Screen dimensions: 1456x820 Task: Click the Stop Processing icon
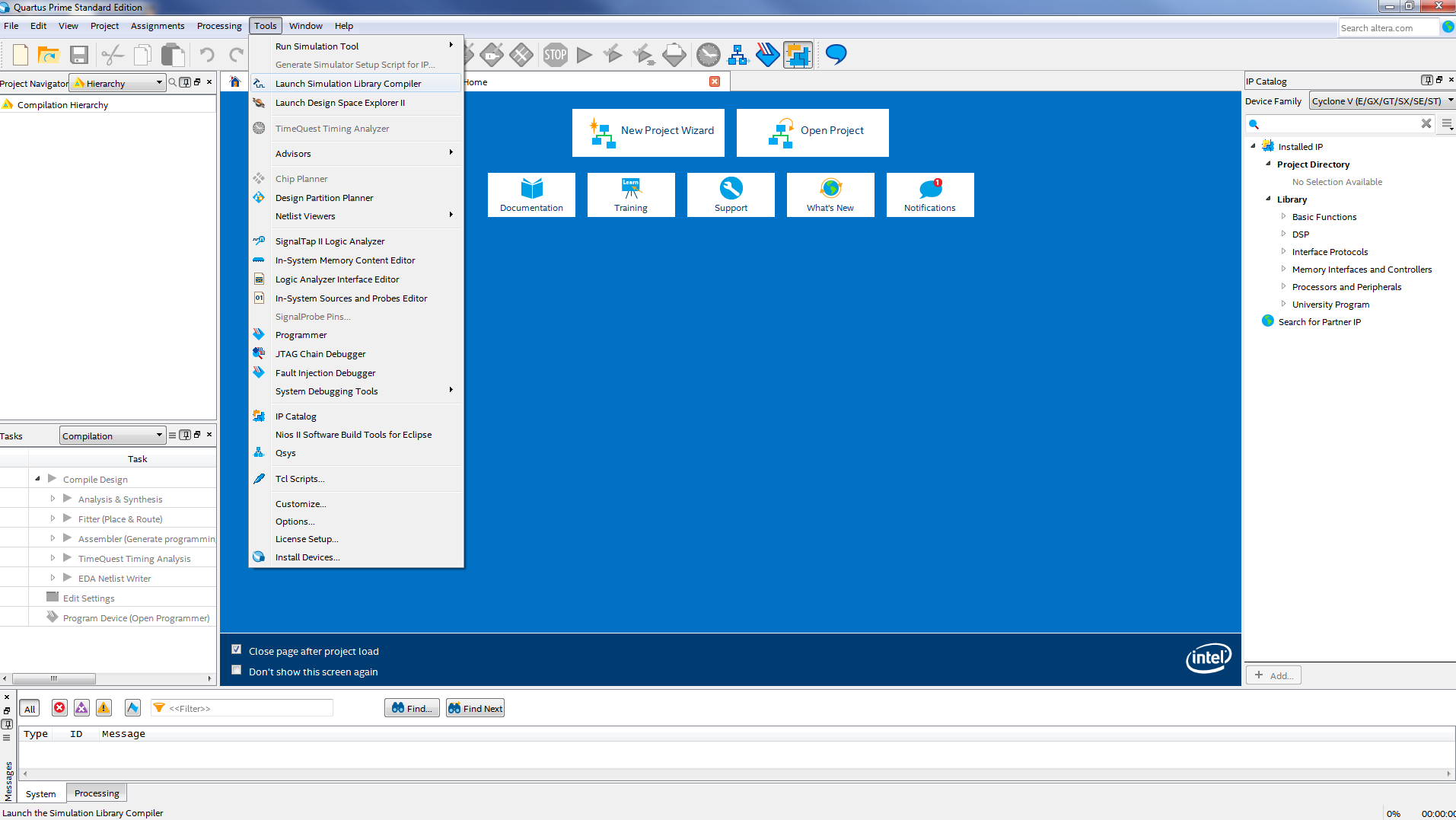click(556, 55)
